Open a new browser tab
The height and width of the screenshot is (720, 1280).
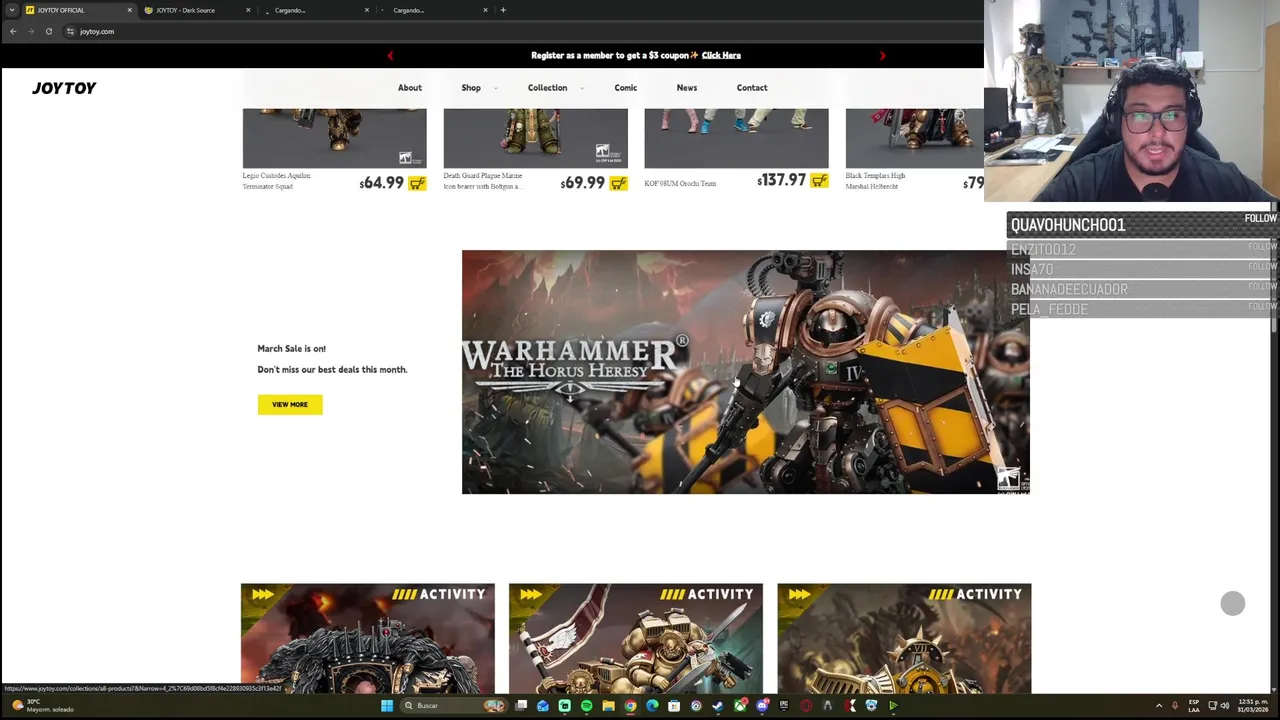(x=503, y=10)
